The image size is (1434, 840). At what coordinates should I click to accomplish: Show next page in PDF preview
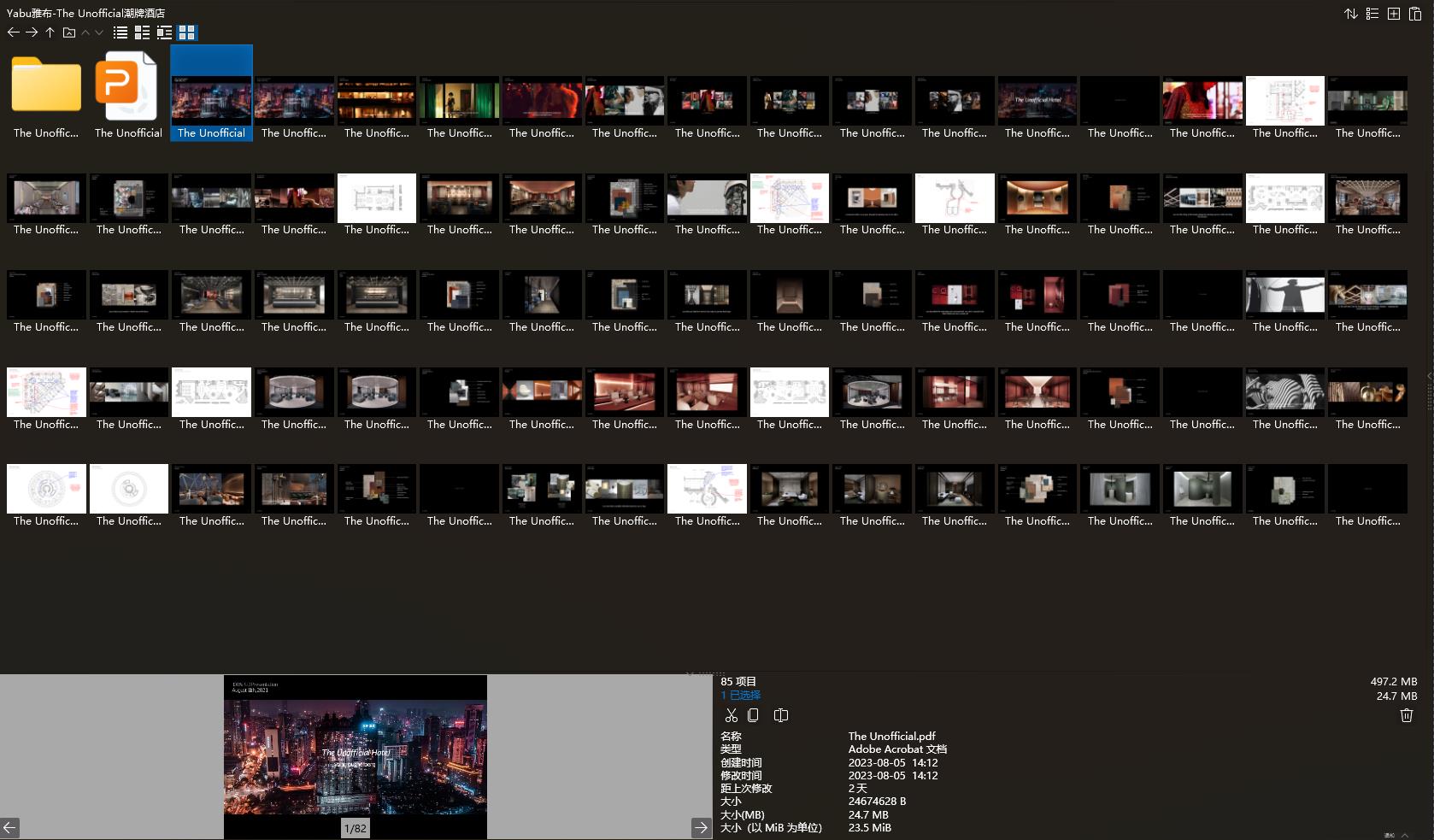pos(701,827)
